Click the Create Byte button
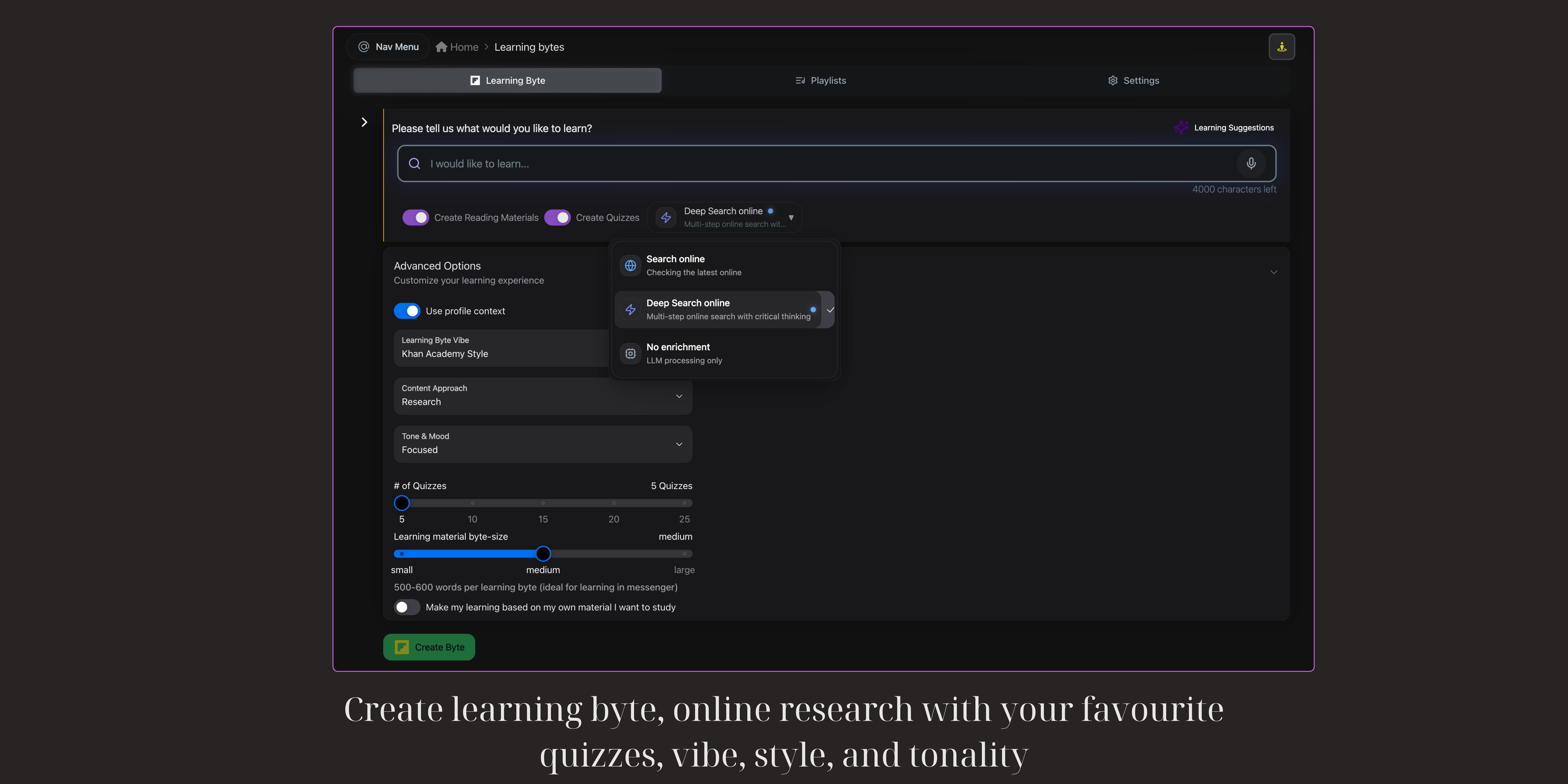 pos(429,647)
